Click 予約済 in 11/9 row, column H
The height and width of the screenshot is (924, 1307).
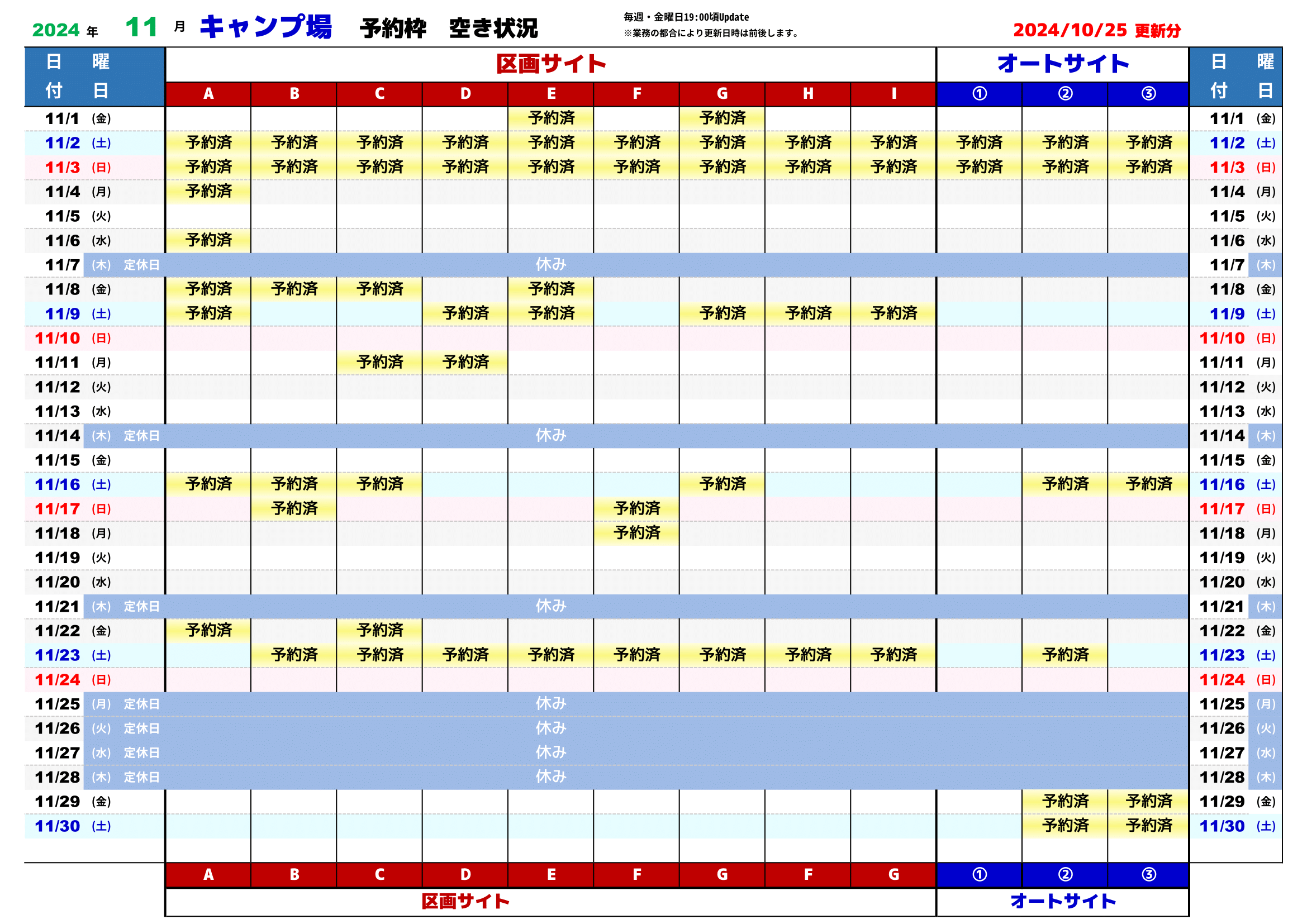808,313
